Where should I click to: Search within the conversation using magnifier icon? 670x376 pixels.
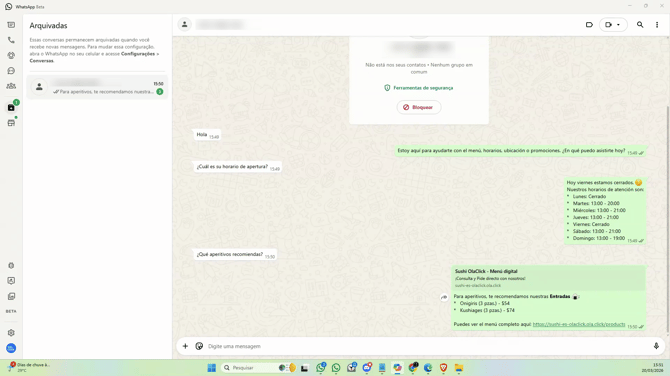click(640, 25)
